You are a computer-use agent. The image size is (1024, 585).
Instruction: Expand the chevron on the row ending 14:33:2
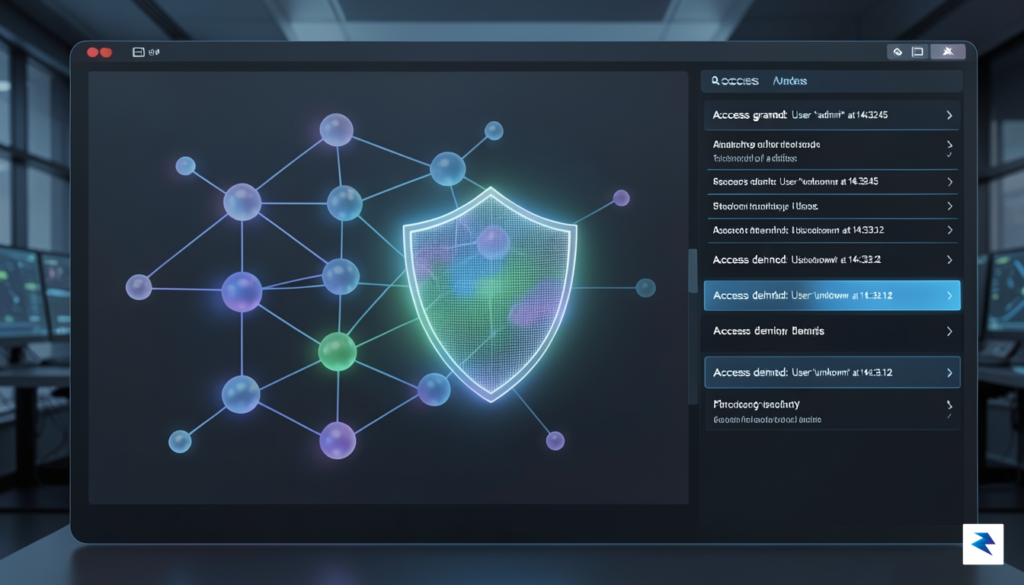point(950,260)
